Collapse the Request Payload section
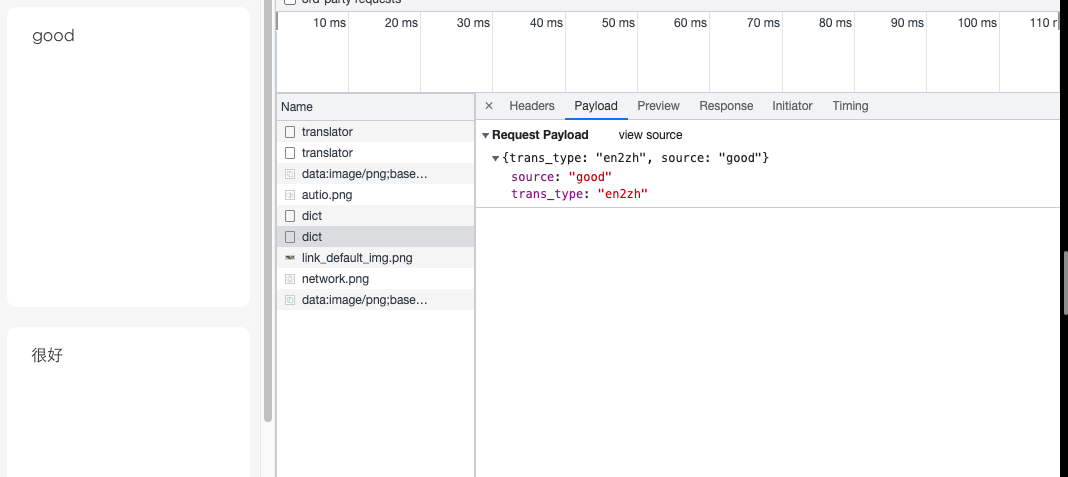Image resolution: width=1068 pixels, height=477 pixels. pyautogui.click(x=485, y=135)
